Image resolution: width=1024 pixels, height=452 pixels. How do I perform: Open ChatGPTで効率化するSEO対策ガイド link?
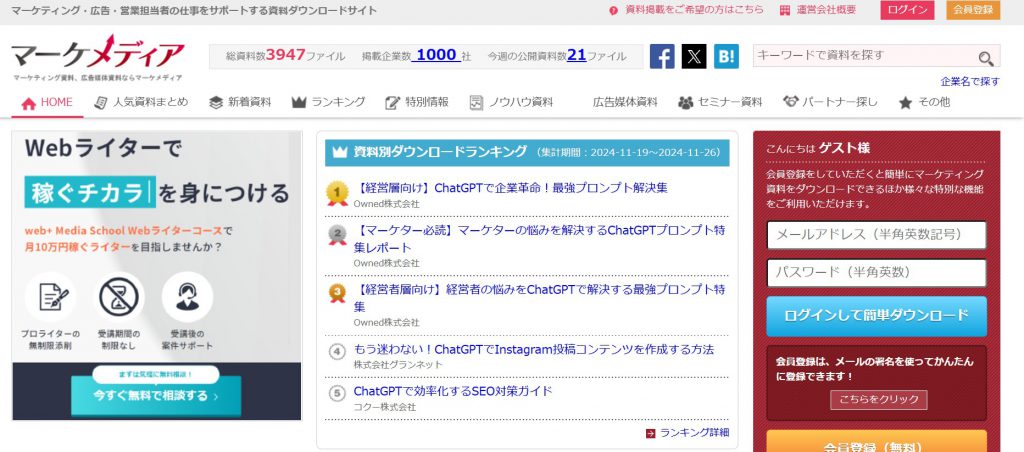[453, 391]
